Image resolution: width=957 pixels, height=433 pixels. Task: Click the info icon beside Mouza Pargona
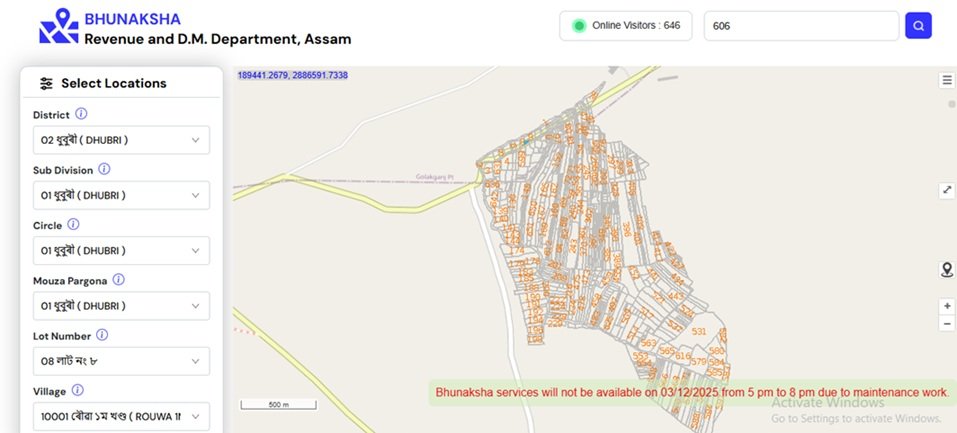[x=118, y=279]
